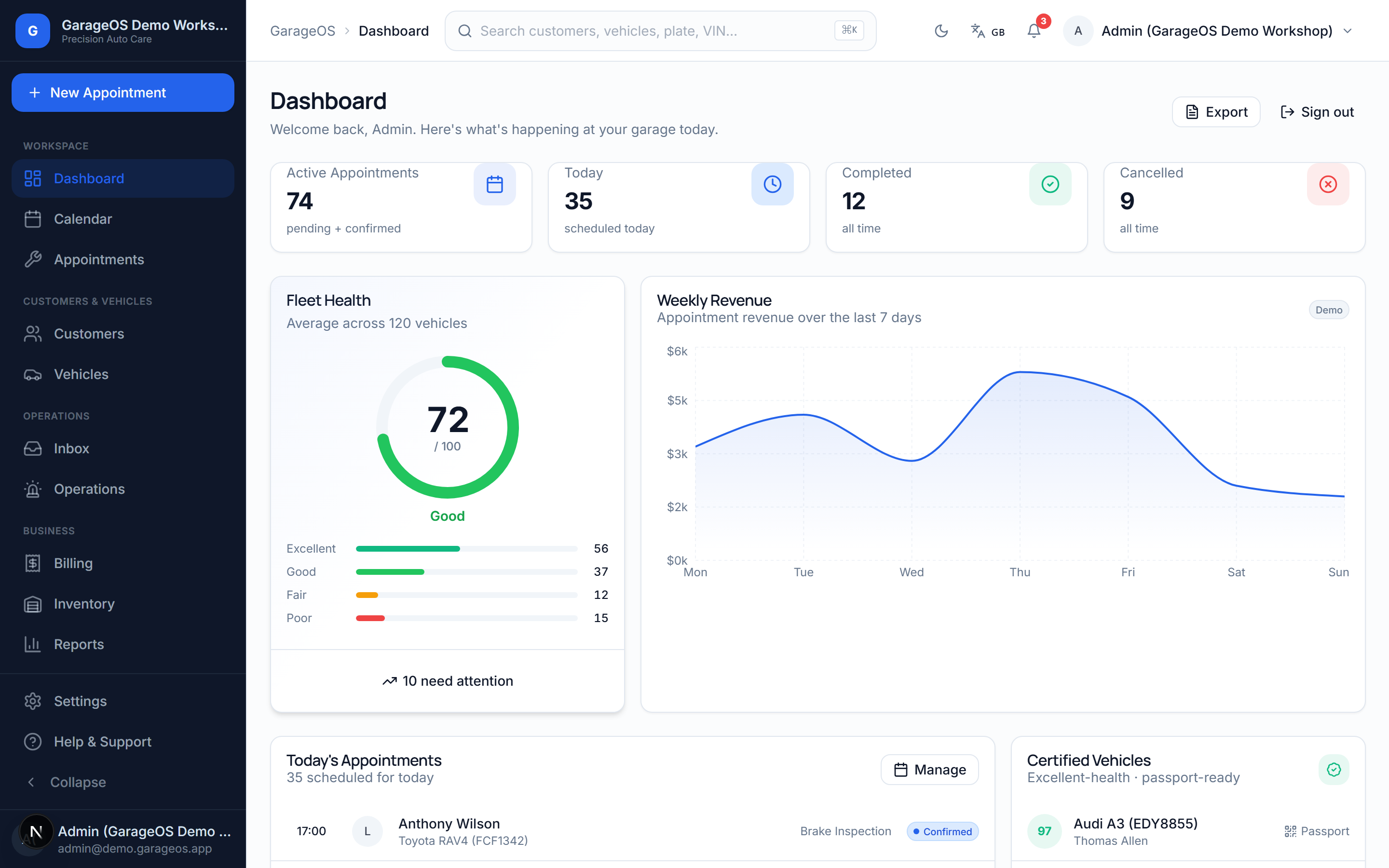Click the checkmark icon on Completed card
This screenshot has height=868, width=1389.
[1050, 184]
